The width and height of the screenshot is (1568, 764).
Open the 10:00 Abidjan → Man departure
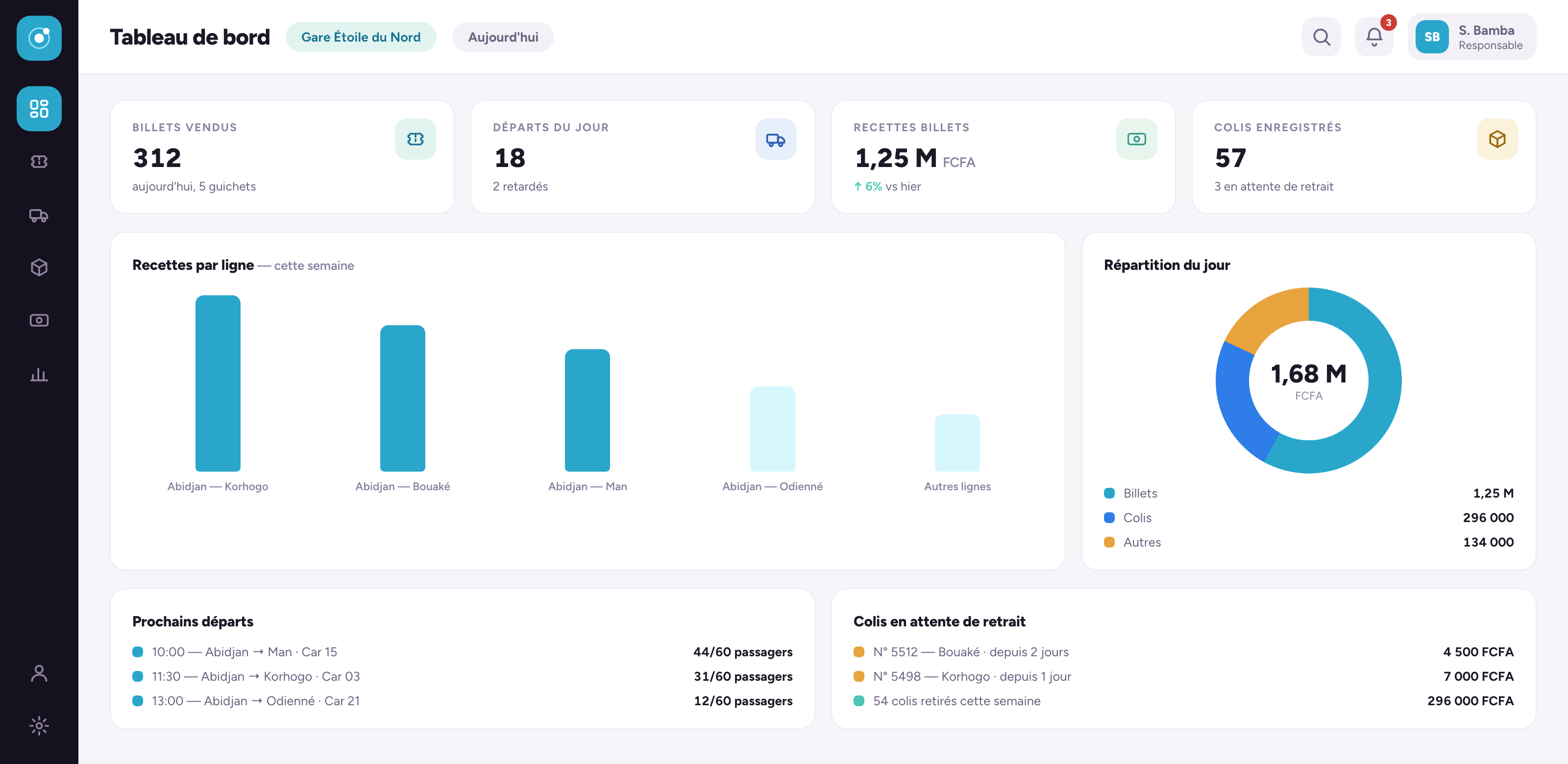[462, 652]
